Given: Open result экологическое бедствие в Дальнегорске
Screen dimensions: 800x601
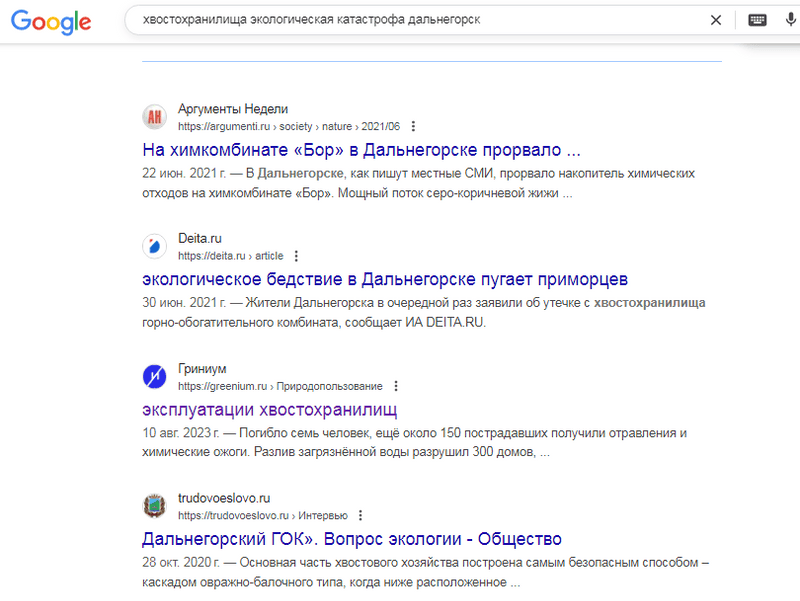Looking at the screenshot, I should pos(385,280).
